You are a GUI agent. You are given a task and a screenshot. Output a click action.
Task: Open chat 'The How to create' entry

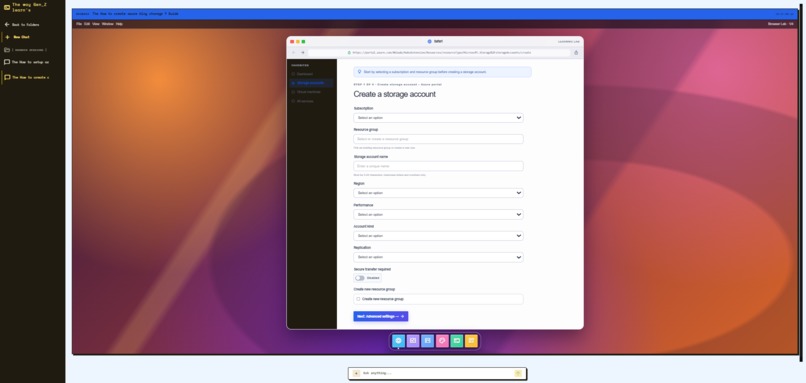[27, 77]
